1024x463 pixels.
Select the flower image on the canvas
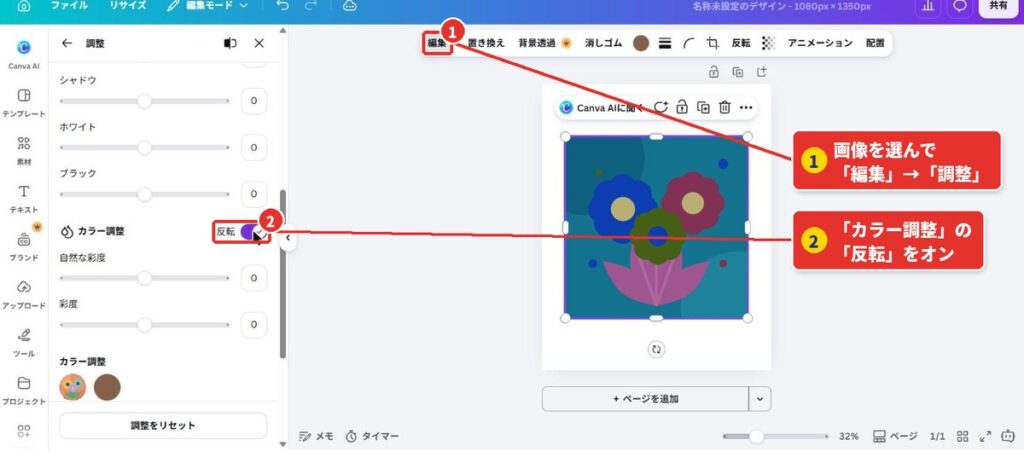(x=656, y=227)
